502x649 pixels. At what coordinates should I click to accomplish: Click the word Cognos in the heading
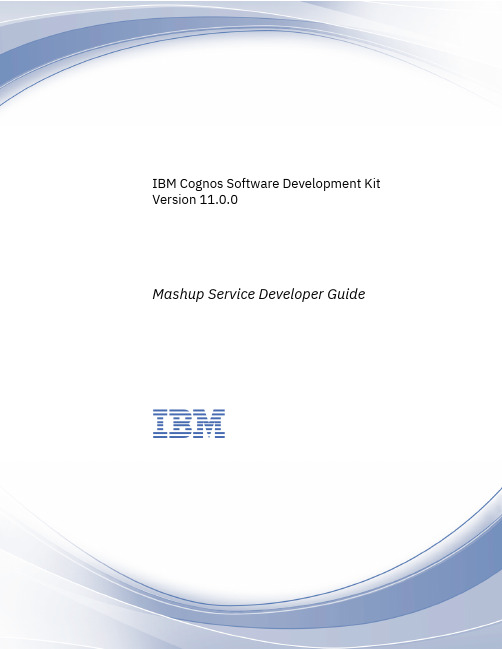click(x=201, y=184)
